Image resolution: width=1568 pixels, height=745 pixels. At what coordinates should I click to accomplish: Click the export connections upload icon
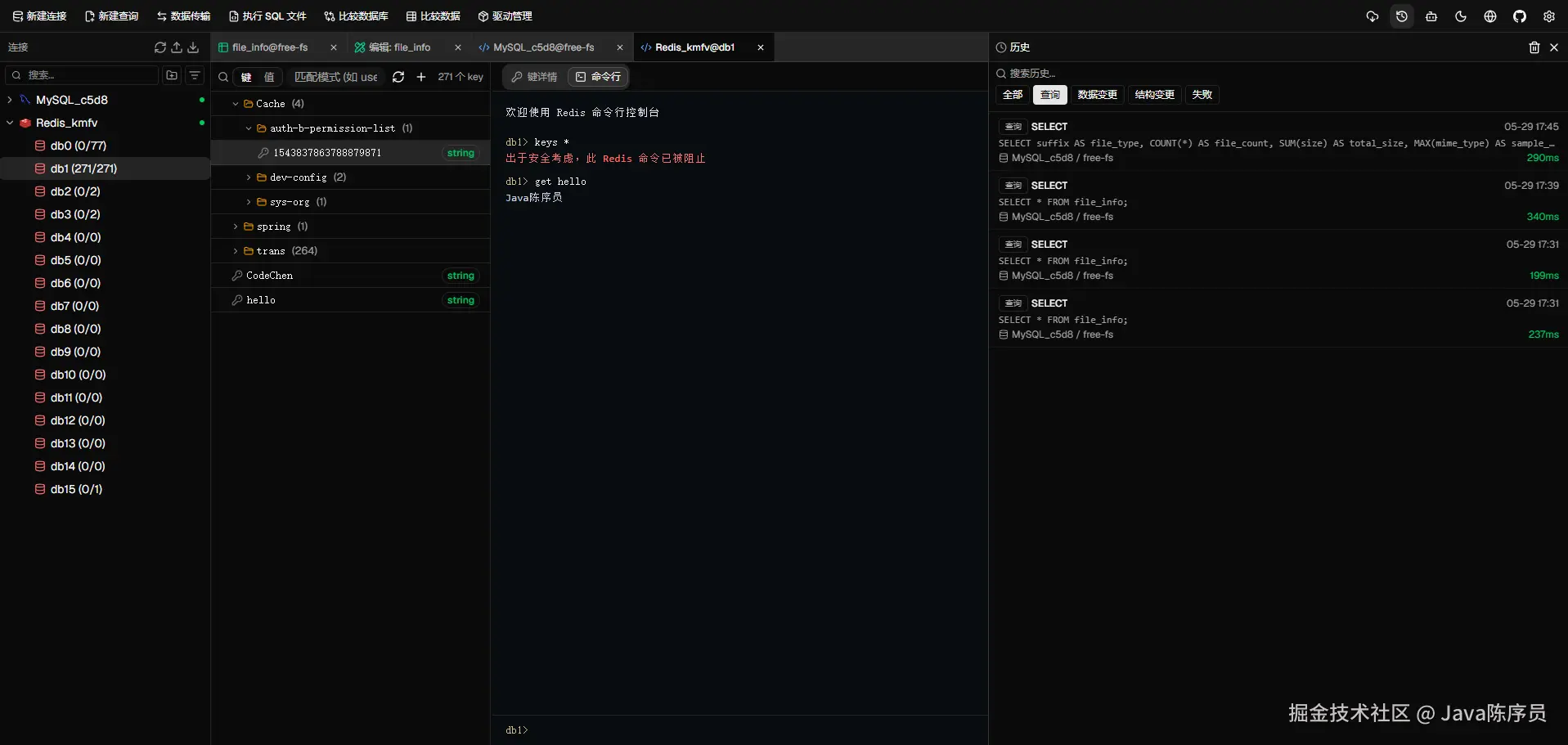(x=177, y=47)
